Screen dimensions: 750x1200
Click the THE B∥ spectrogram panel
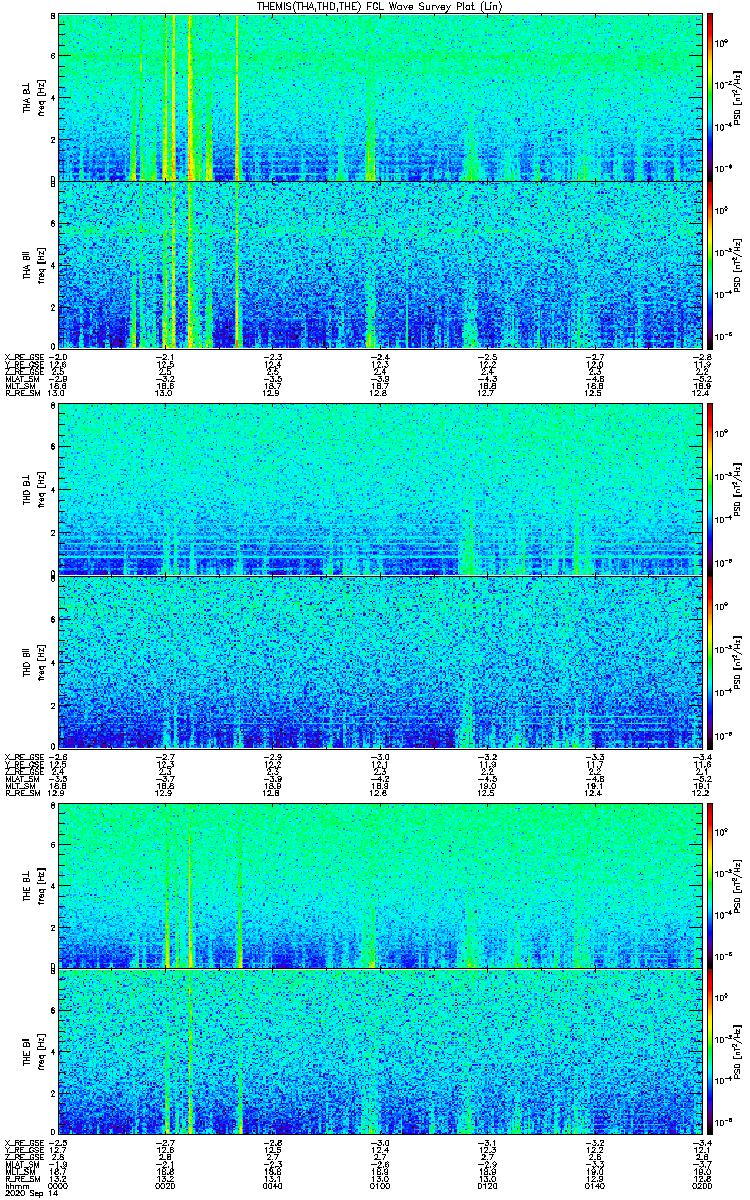click(379, 1051)
